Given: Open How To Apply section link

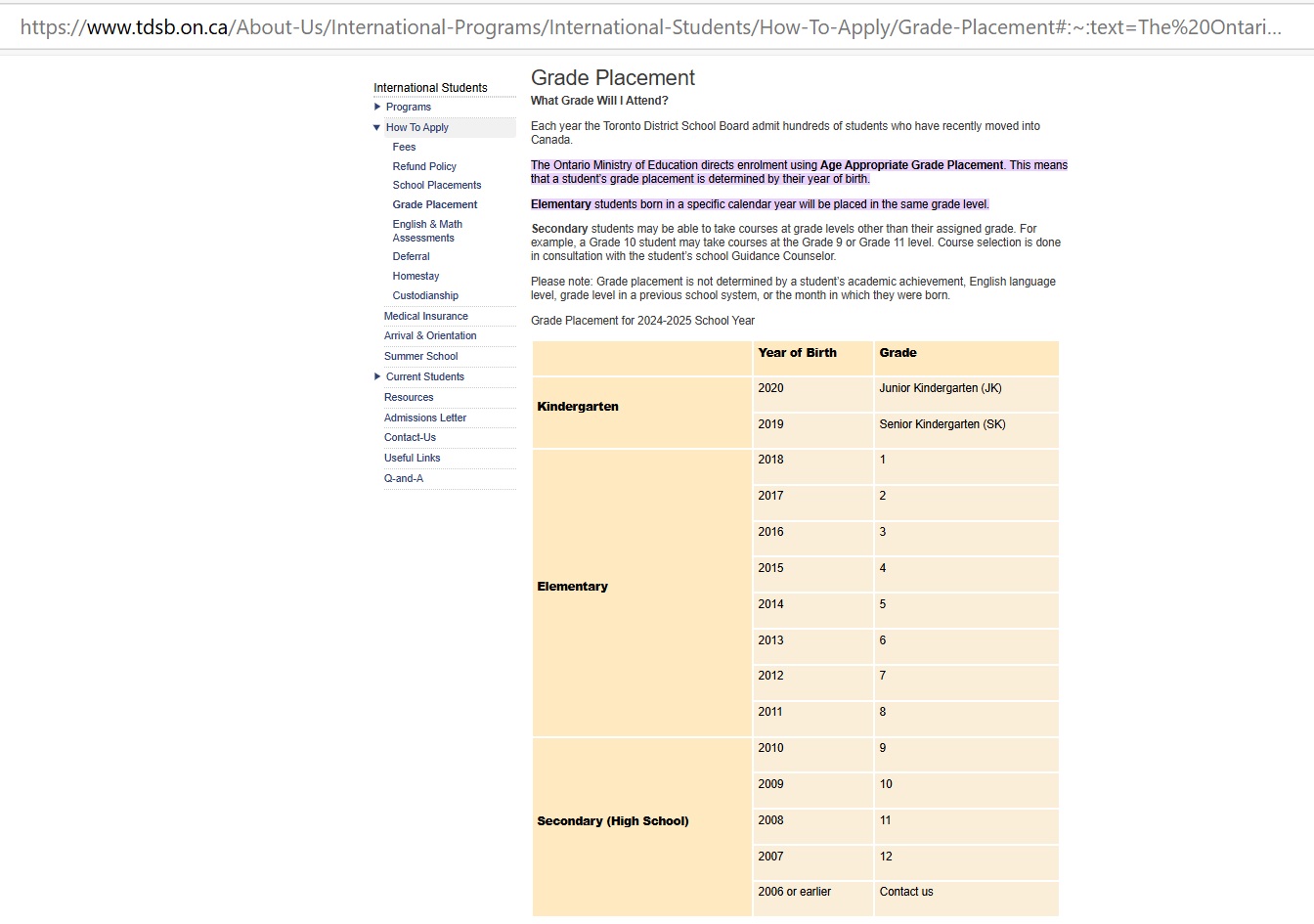Looking at the screenshot, I should pyautogui.click(x=417, y=127).
